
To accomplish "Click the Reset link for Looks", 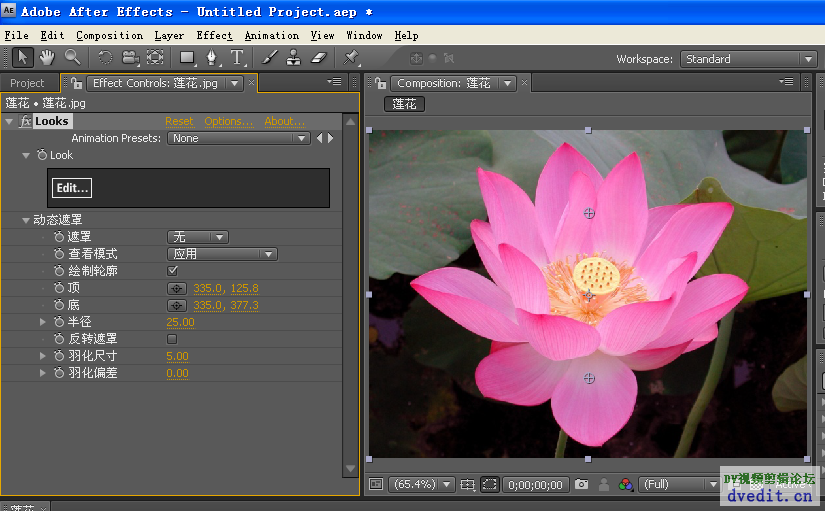I will click(x=179, y=122).
